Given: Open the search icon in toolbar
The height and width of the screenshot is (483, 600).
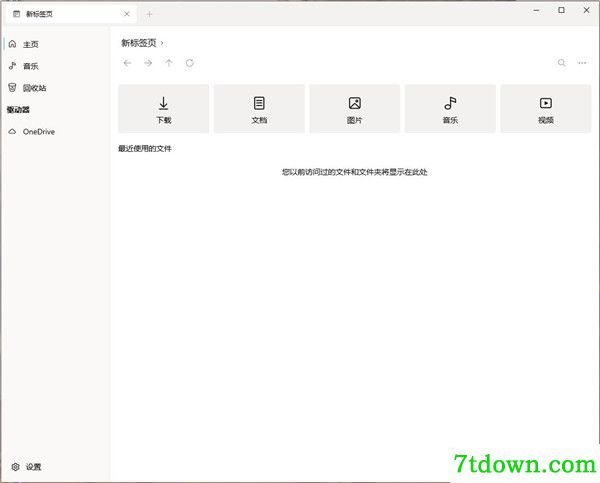Looking at the screenshot, I should click(561, 63).
